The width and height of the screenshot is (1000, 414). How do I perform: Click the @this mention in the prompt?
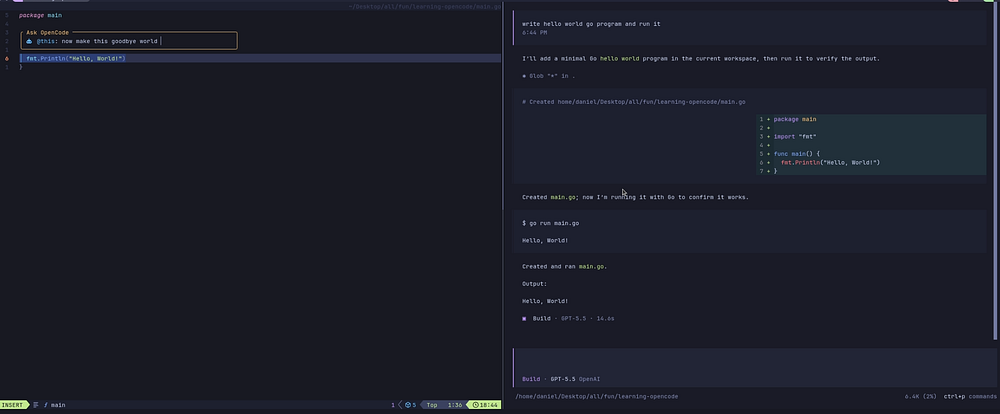pyautogui.click(x=47, y=41)
